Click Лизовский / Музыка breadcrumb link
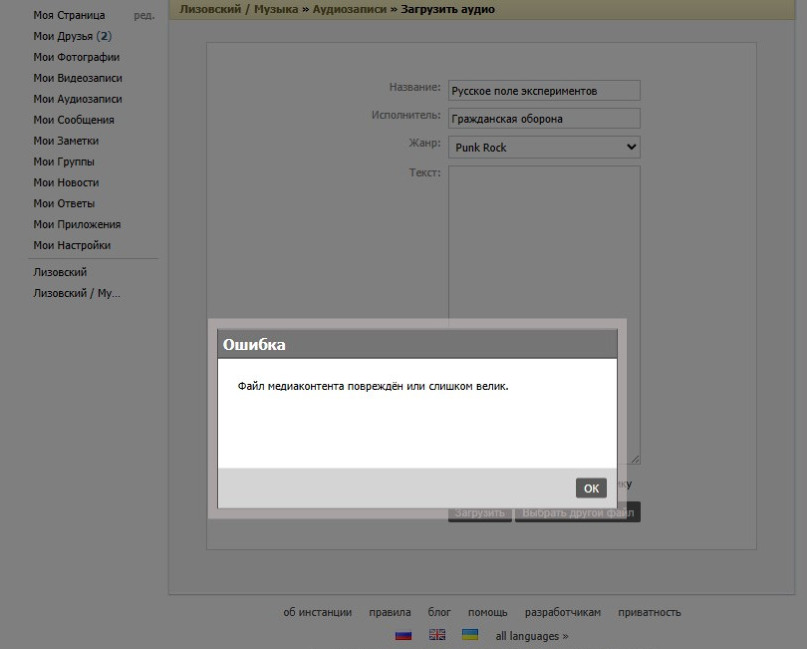This screenshot has width=807, height=649. click(239, 9)
